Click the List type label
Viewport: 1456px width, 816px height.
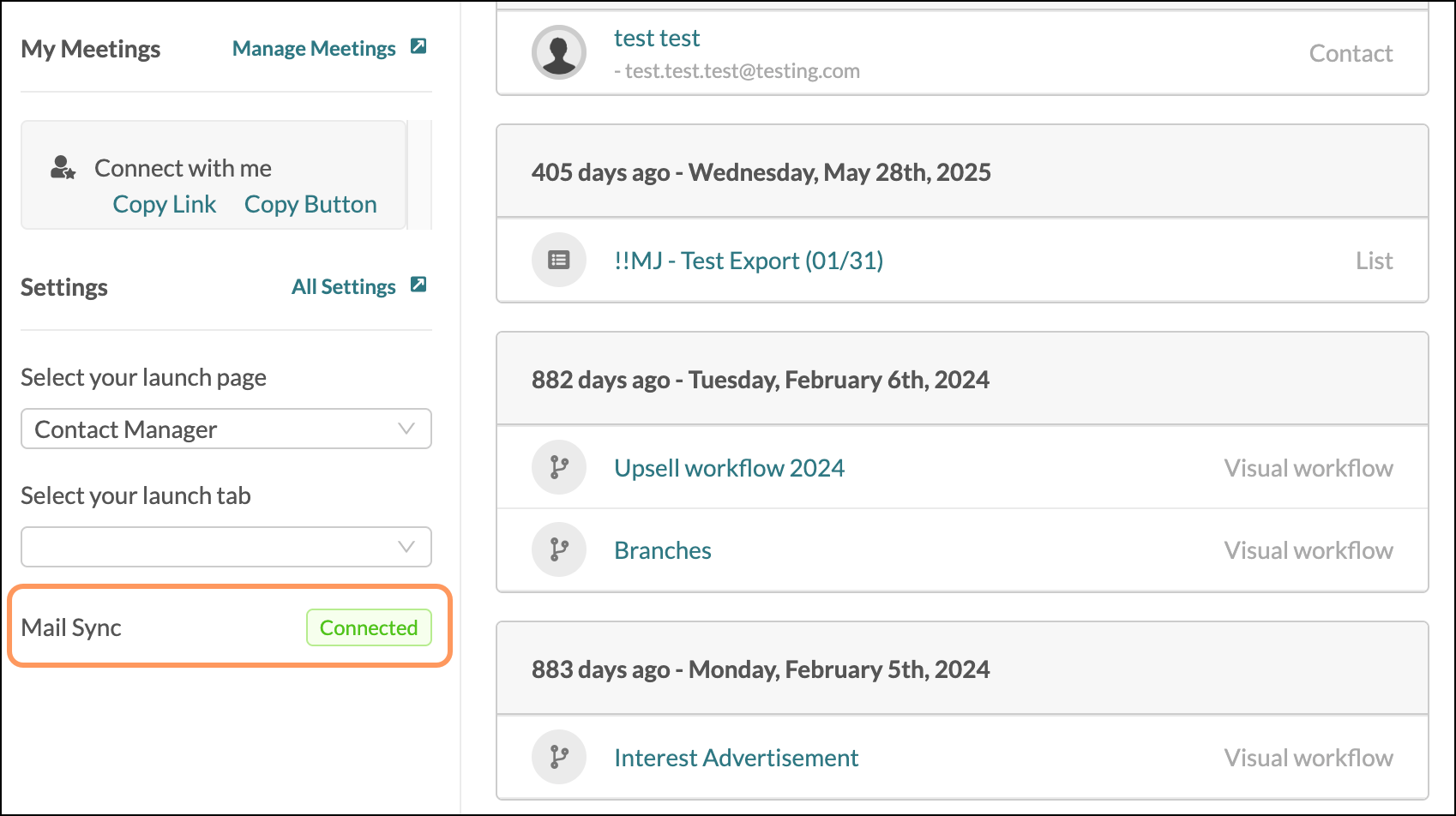pos(1375,261)
